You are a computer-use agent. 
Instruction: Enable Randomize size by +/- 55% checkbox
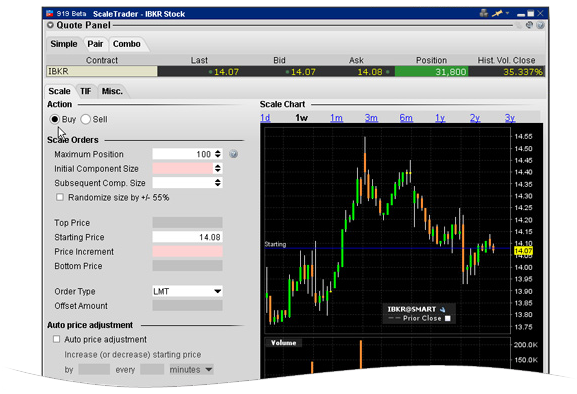point(60,197)
